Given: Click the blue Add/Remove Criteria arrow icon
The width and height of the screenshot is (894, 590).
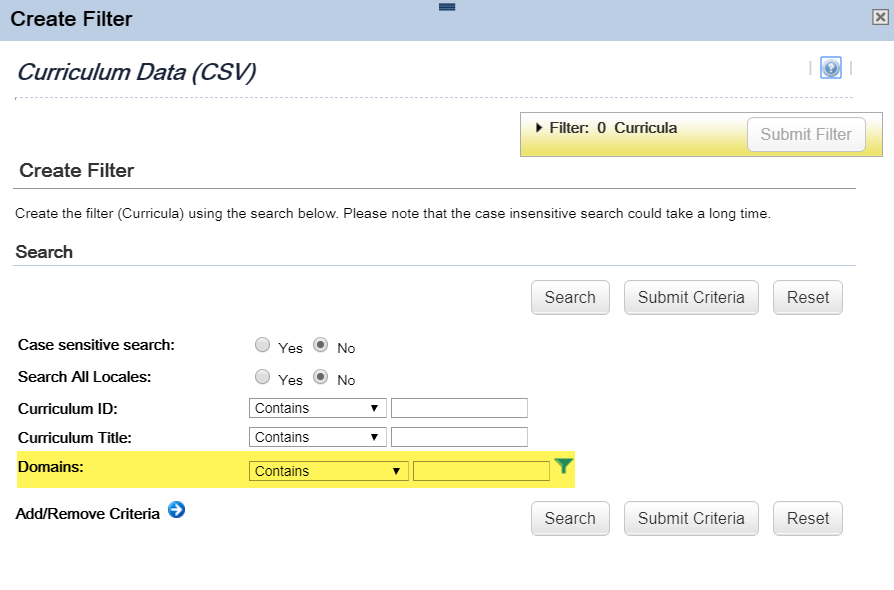Looking at the screenshot, I should click(176, 510).
